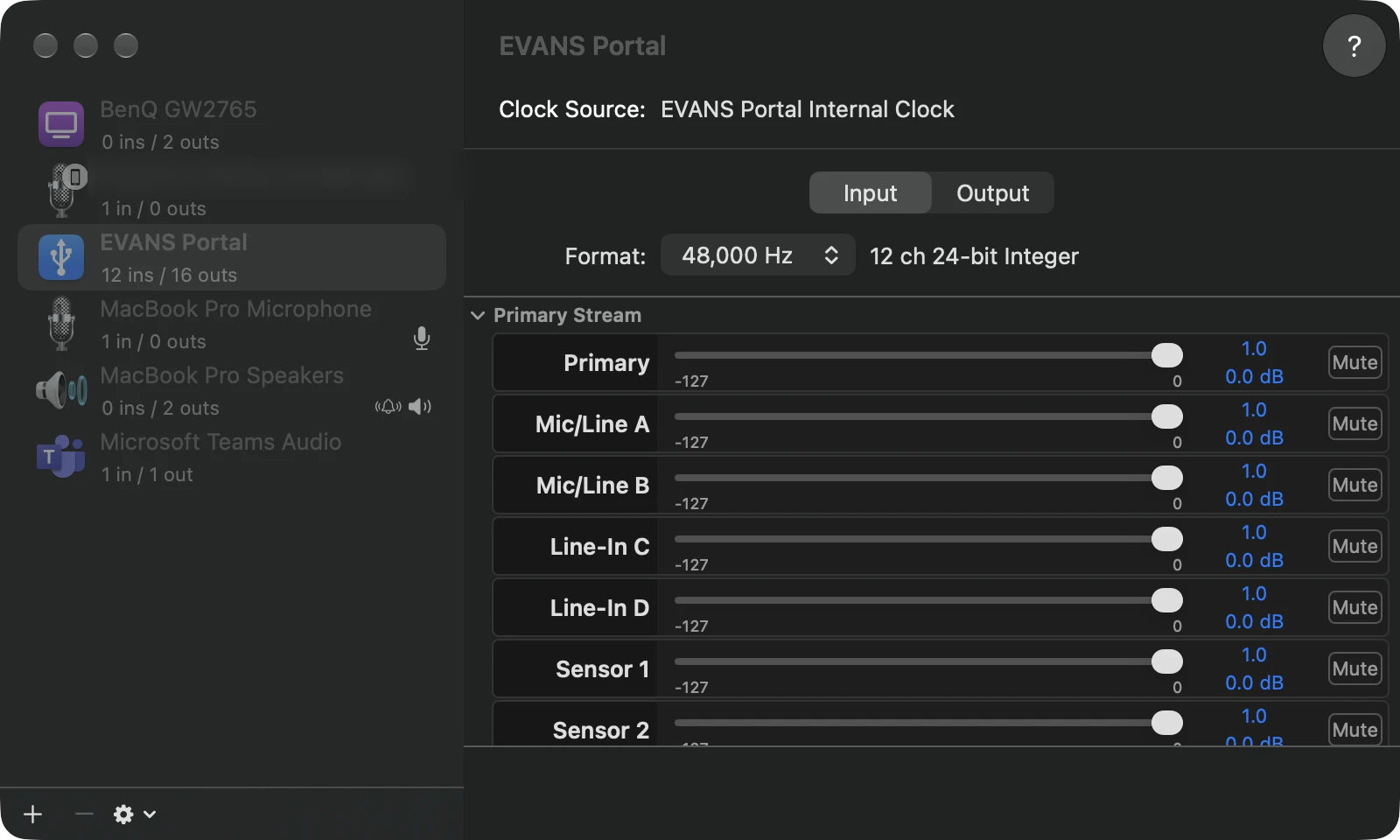1400x840 pixels.
Task: Open the gear action menu
Action: [135, 814]
